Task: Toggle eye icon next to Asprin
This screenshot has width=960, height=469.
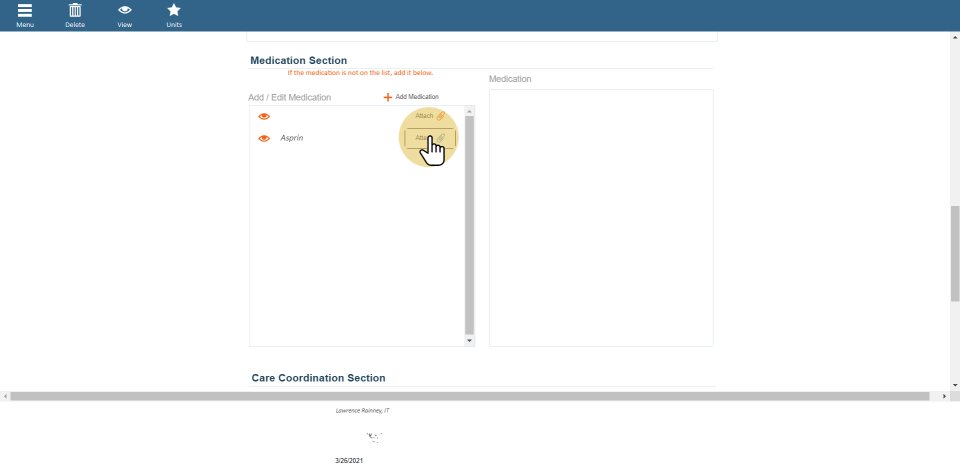Action: (x=264, y=138)
